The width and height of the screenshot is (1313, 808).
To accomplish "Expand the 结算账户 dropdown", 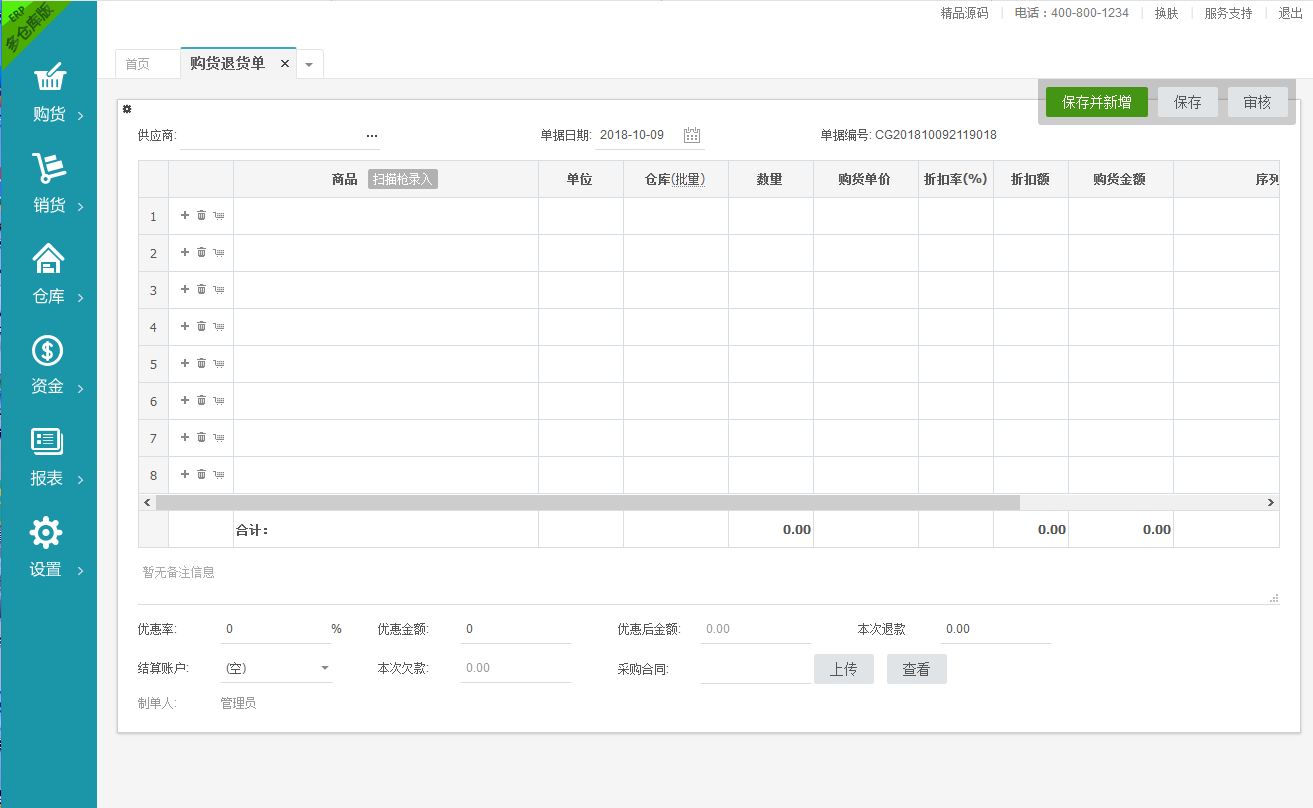I will pos(325,668).
